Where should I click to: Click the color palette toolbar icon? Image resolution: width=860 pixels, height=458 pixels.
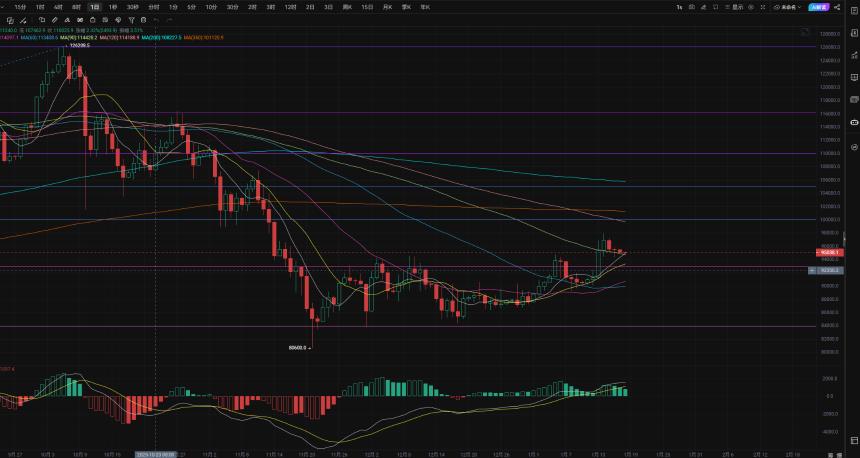click(118, 20)
